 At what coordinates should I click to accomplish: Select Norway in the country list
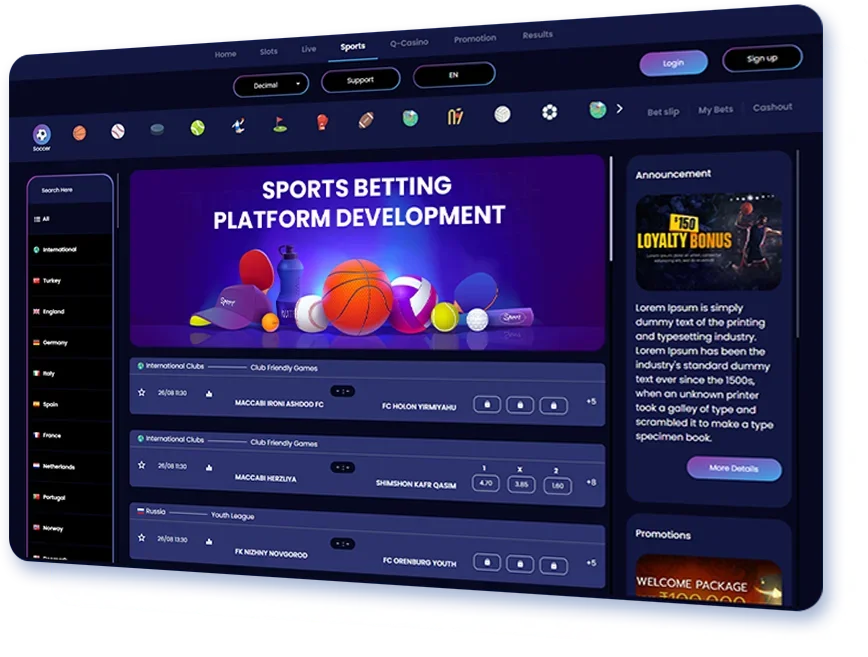(x=70, y=529)
